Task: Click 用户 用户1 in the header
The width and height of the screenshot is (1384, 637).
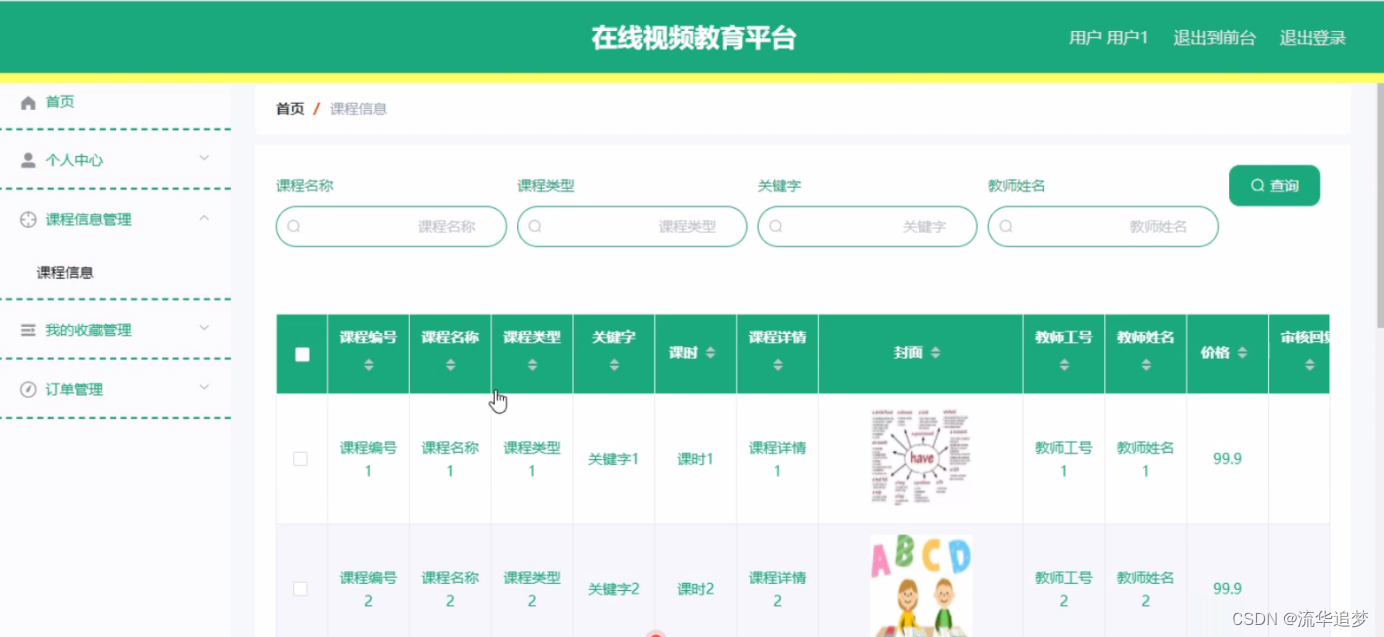Action: click(x=1109, y=38)
